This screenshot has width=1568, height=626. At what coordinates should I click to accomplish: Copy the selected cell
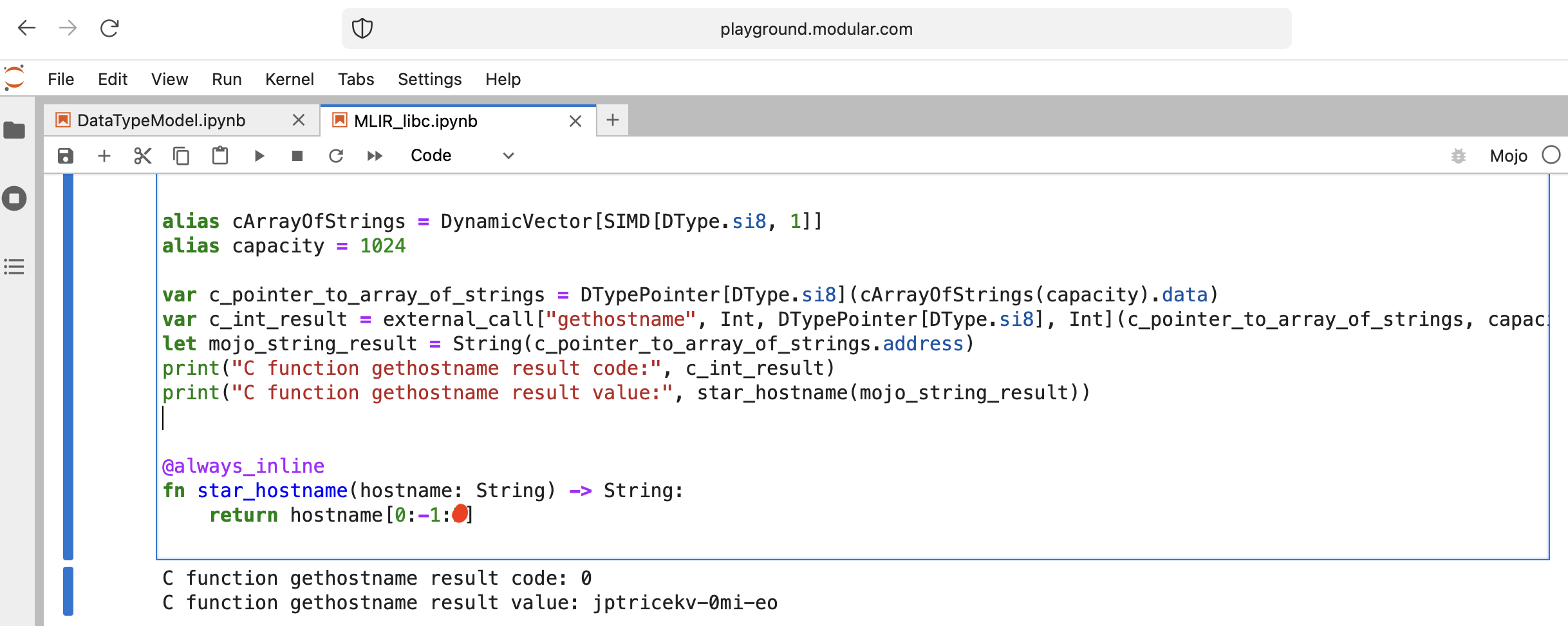click(182, 156)
